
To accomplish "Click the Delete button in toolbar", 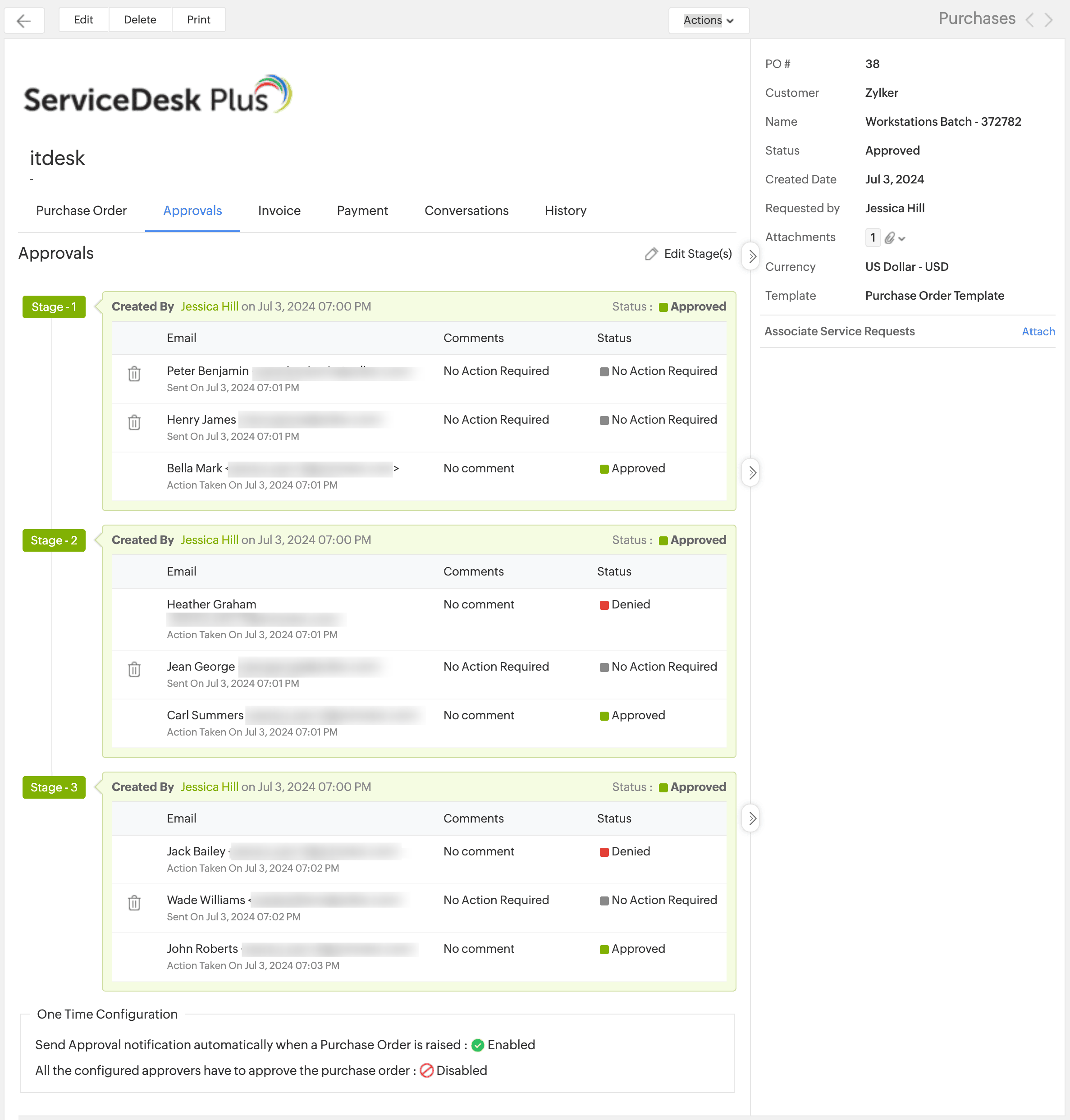I will click(140, 19).
